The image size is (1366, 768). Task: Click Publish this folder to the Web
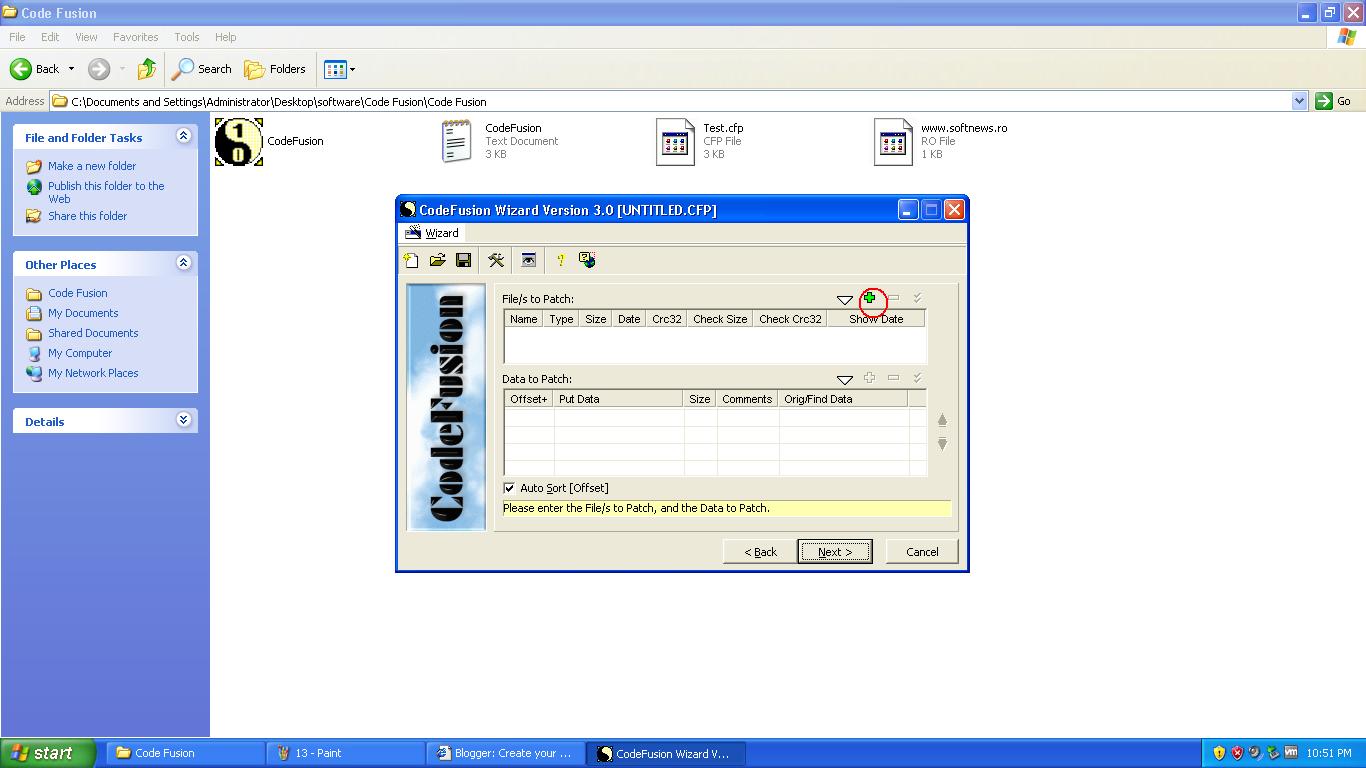tap(106, 192)
